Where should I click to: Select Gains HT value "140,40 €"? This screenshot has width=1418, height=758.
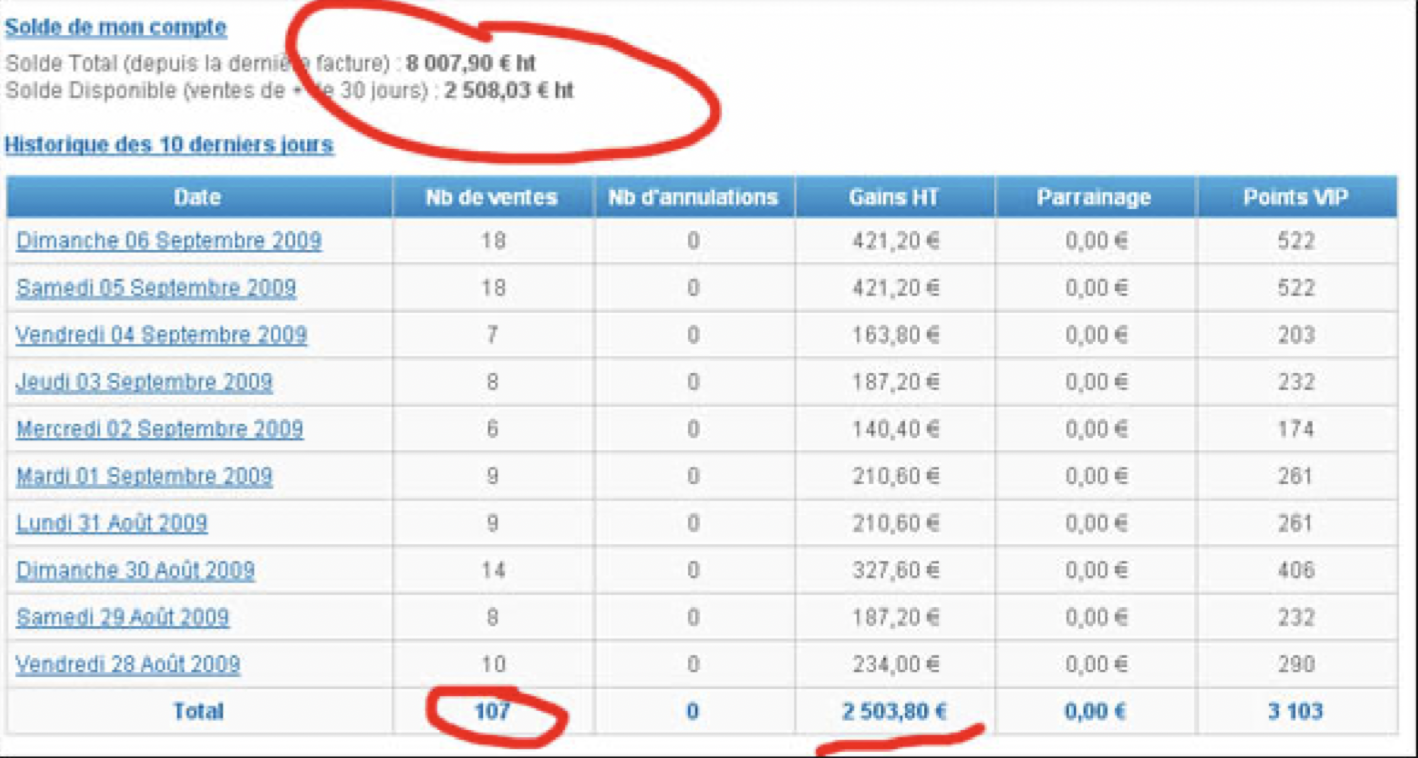896,429
